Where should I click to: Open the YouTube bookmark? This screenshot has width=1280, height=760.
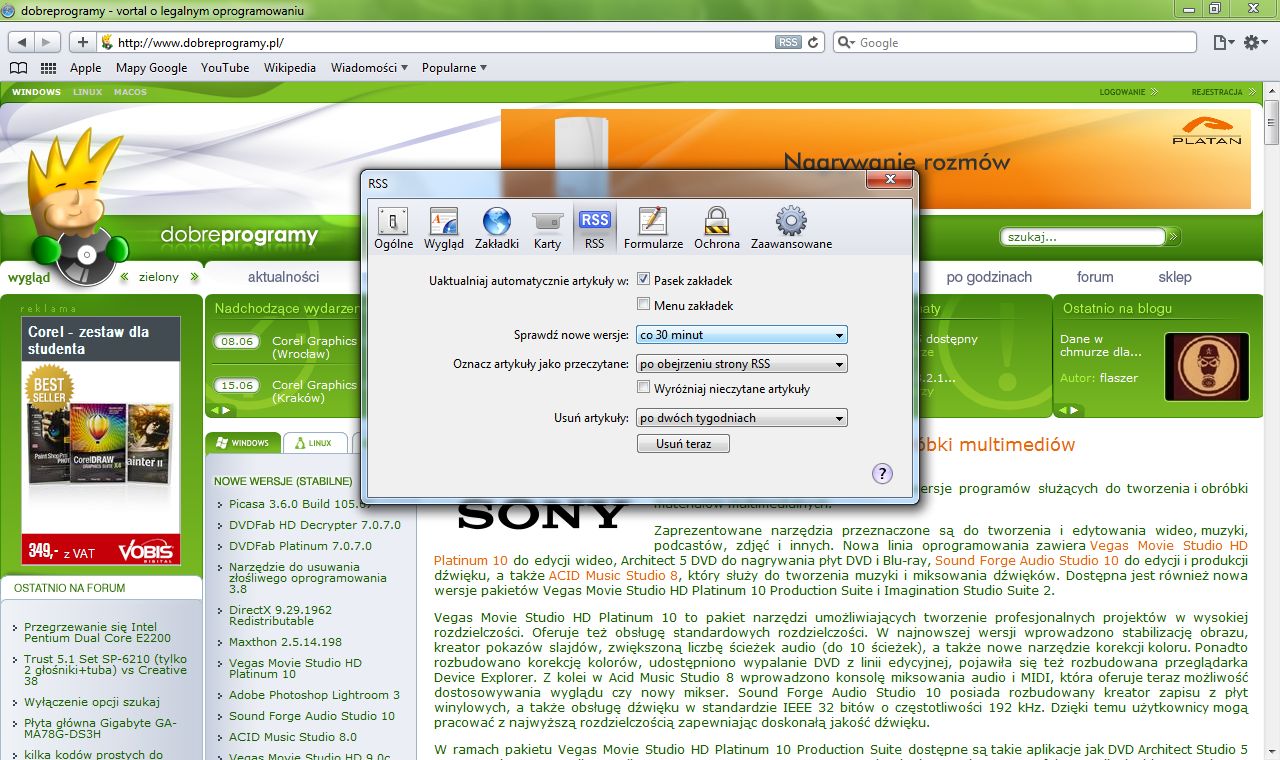point(225,68)
